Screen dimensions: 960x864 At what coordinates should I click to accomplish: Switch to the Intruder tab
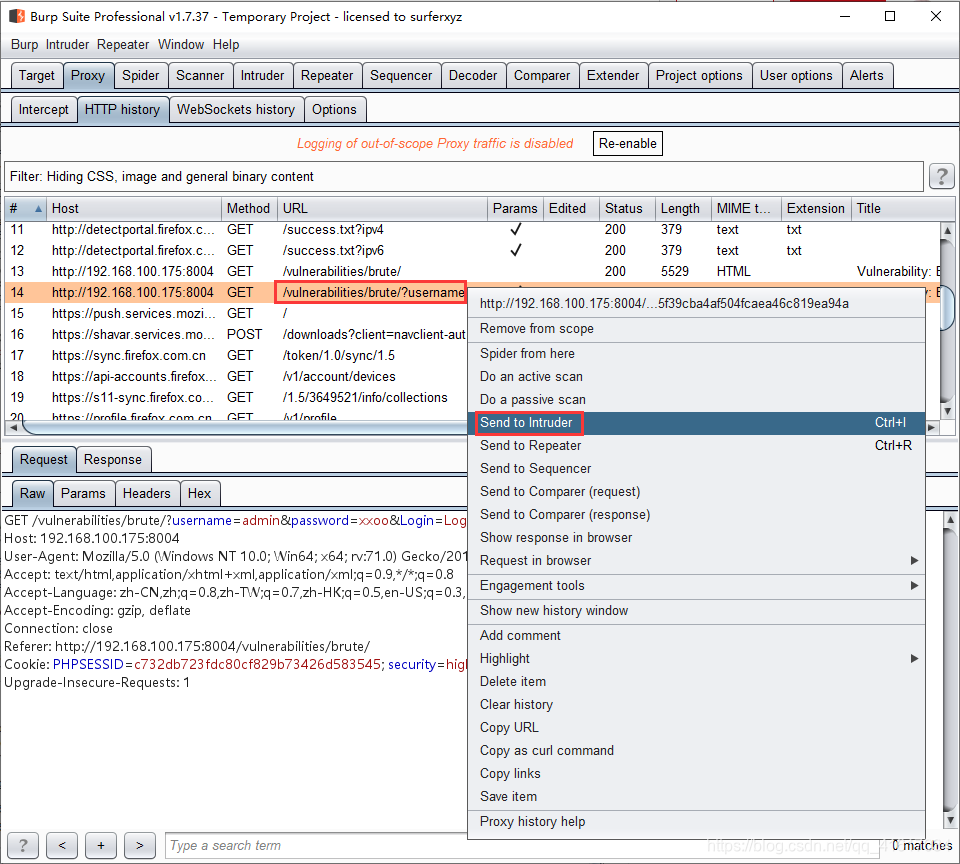(262, 75)
